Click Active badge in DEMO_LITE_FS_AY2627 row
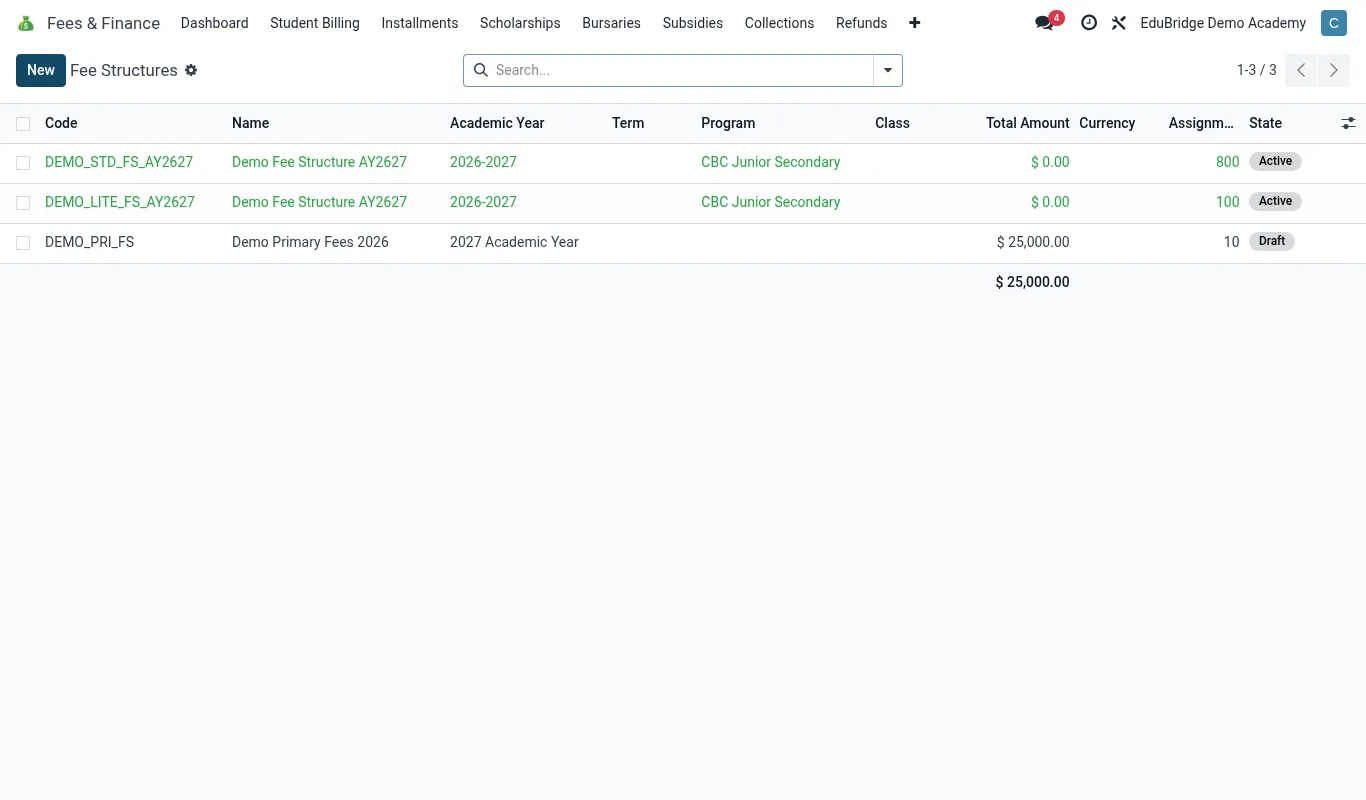 click(x=1275, y=201)
